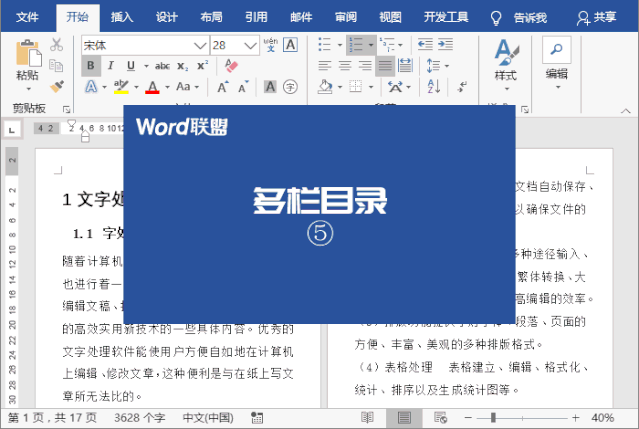Toggle subscript formatting
The width and height of the screenshot is (639, 429).
pos(182,66)
